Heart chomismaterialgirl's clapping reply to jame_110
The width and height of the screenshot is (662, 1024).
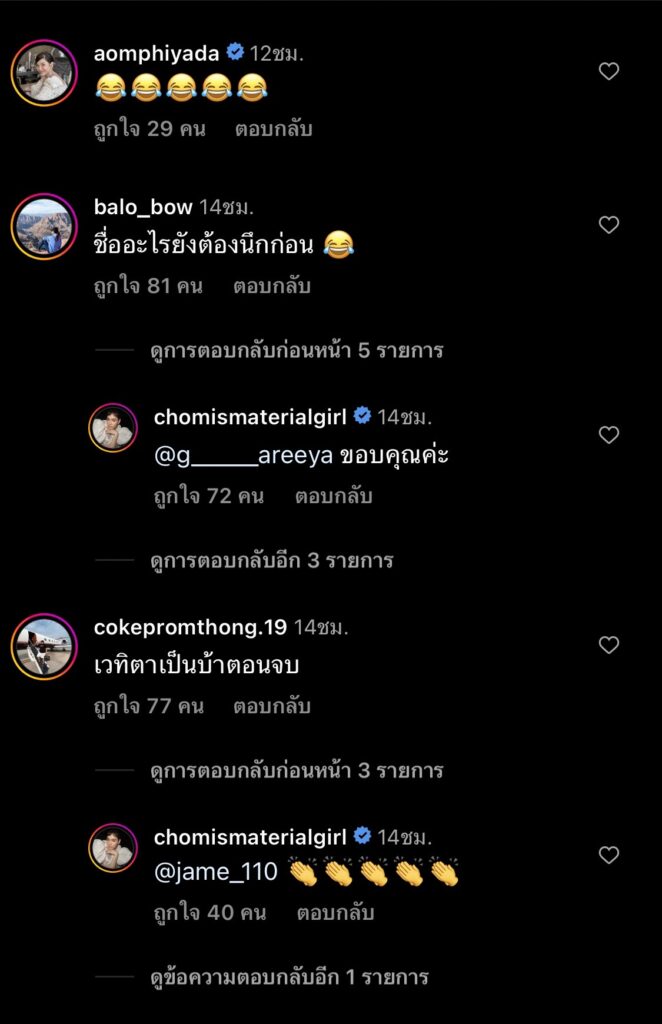pos(608,855)
